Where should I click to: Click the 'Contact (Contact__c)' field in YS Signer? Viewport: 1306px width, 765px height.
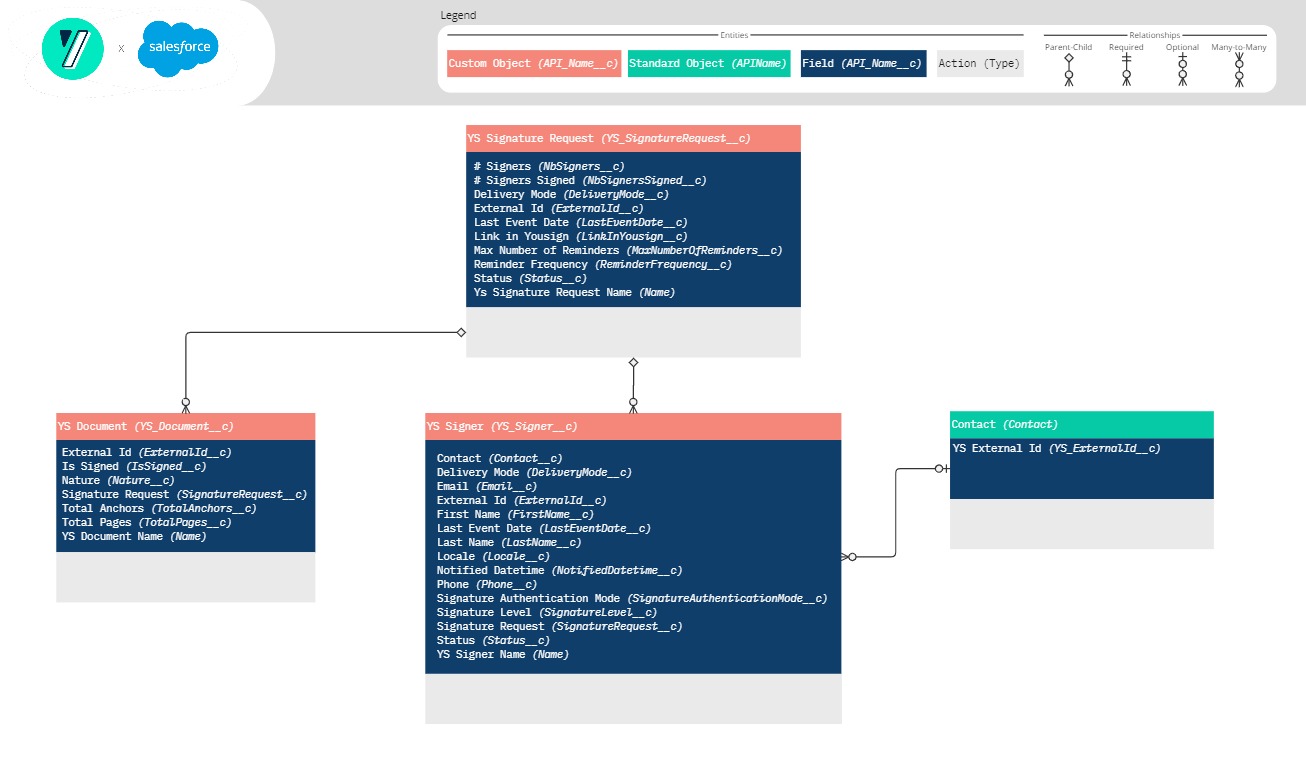(499, 458)
